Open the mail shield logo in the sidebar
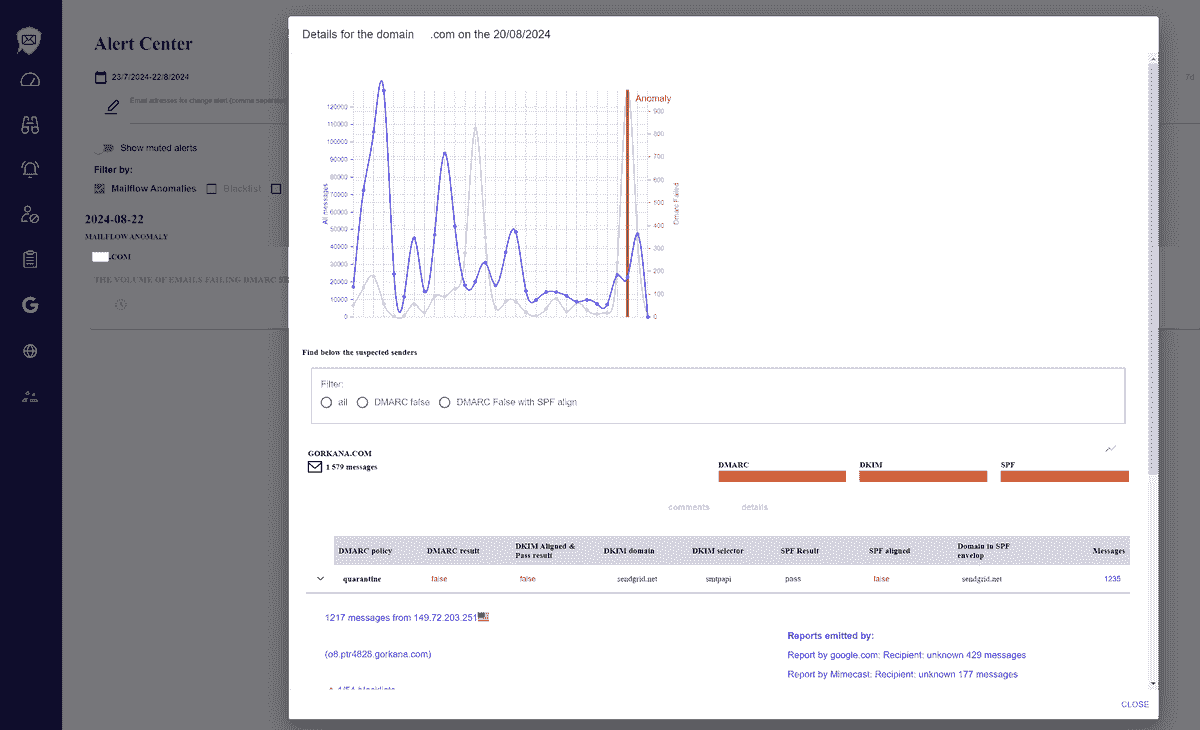Screen dimensions: 1200x730 30,40
